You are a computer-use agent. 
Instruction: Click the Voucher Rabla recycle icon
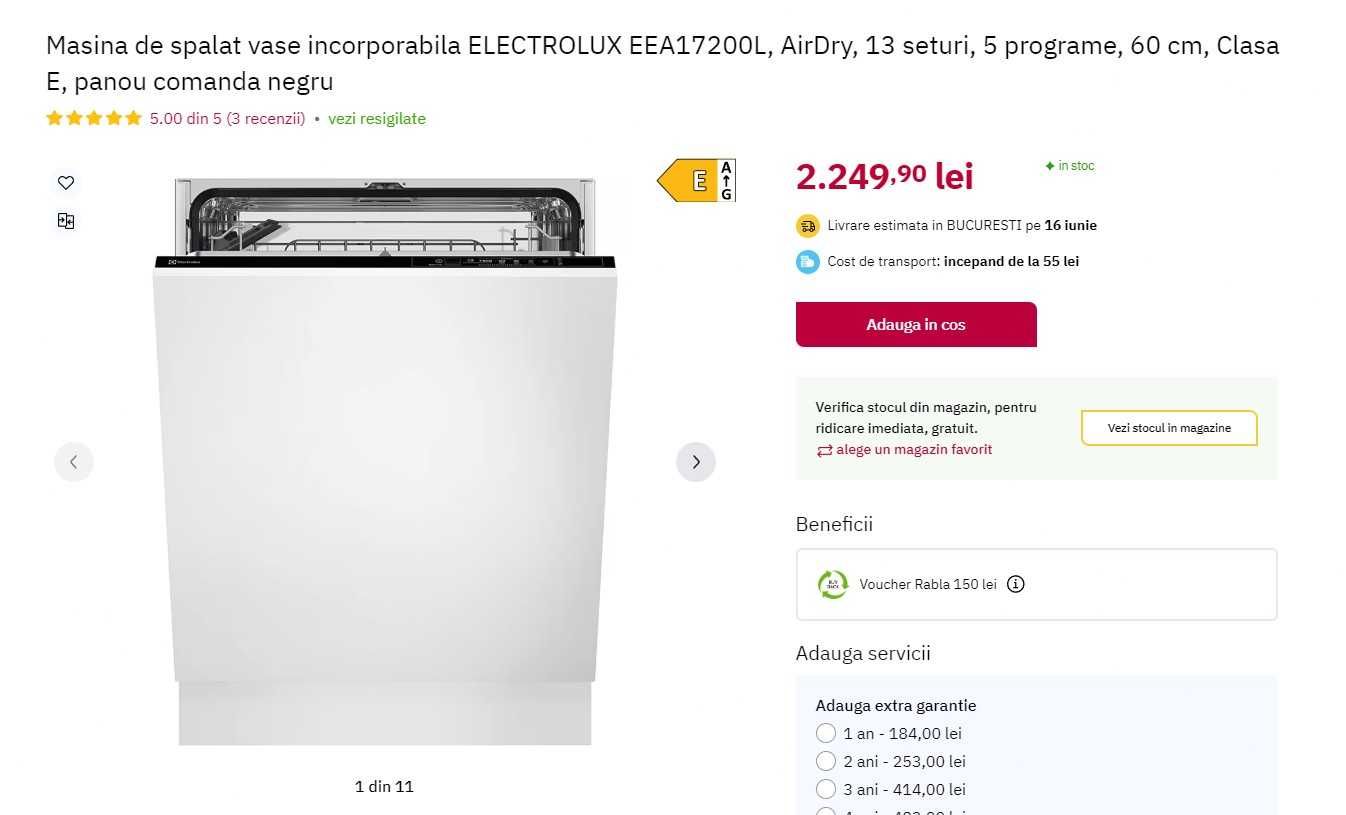(x=833, y=584)
